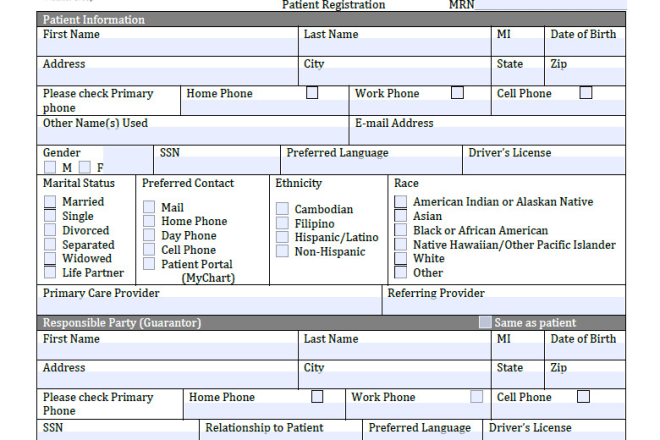Click Referring Provider field
Viewport: 660px width, 440px height.
[504, 306]
